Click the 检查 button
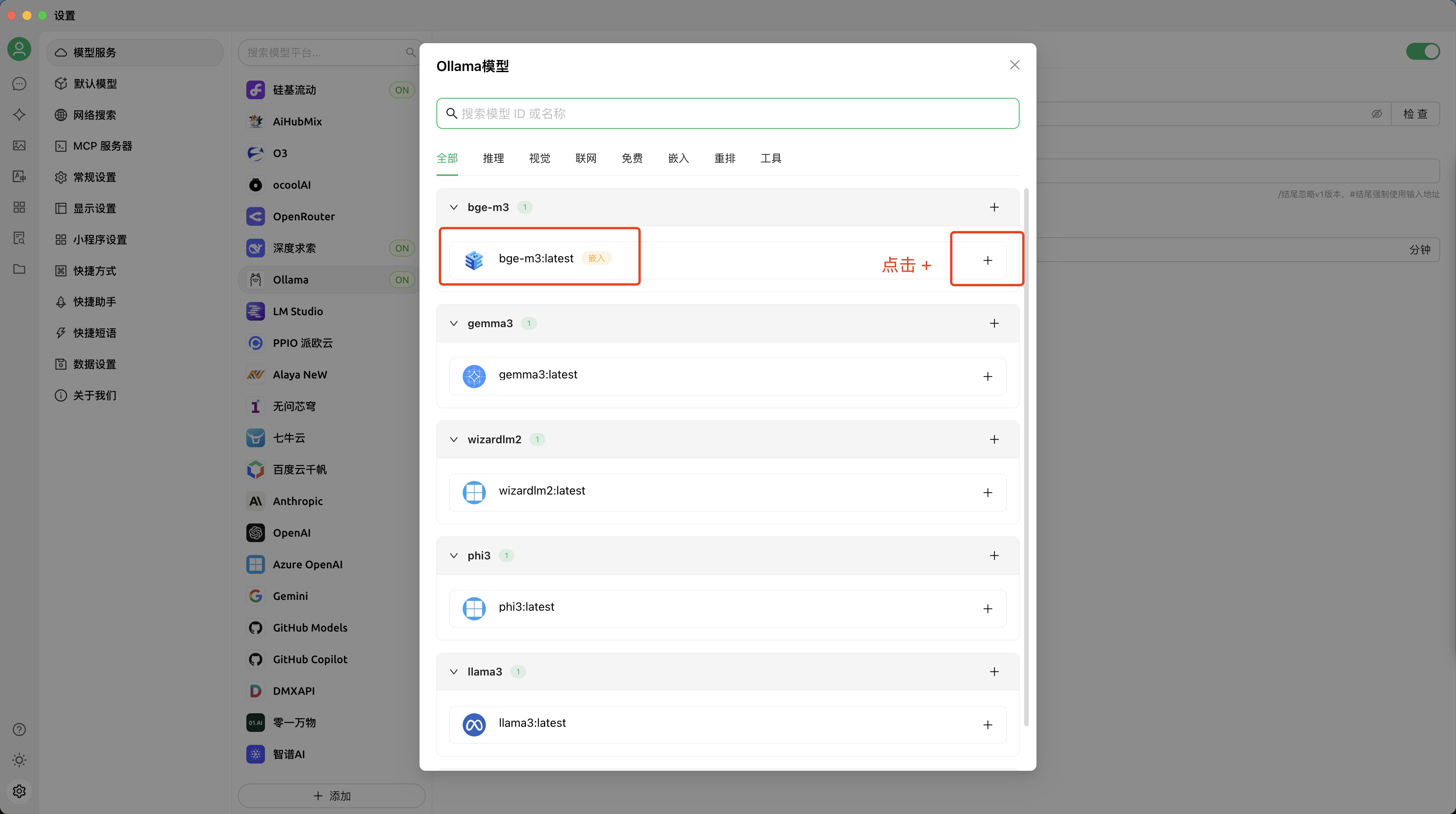 coord(1415,114)
